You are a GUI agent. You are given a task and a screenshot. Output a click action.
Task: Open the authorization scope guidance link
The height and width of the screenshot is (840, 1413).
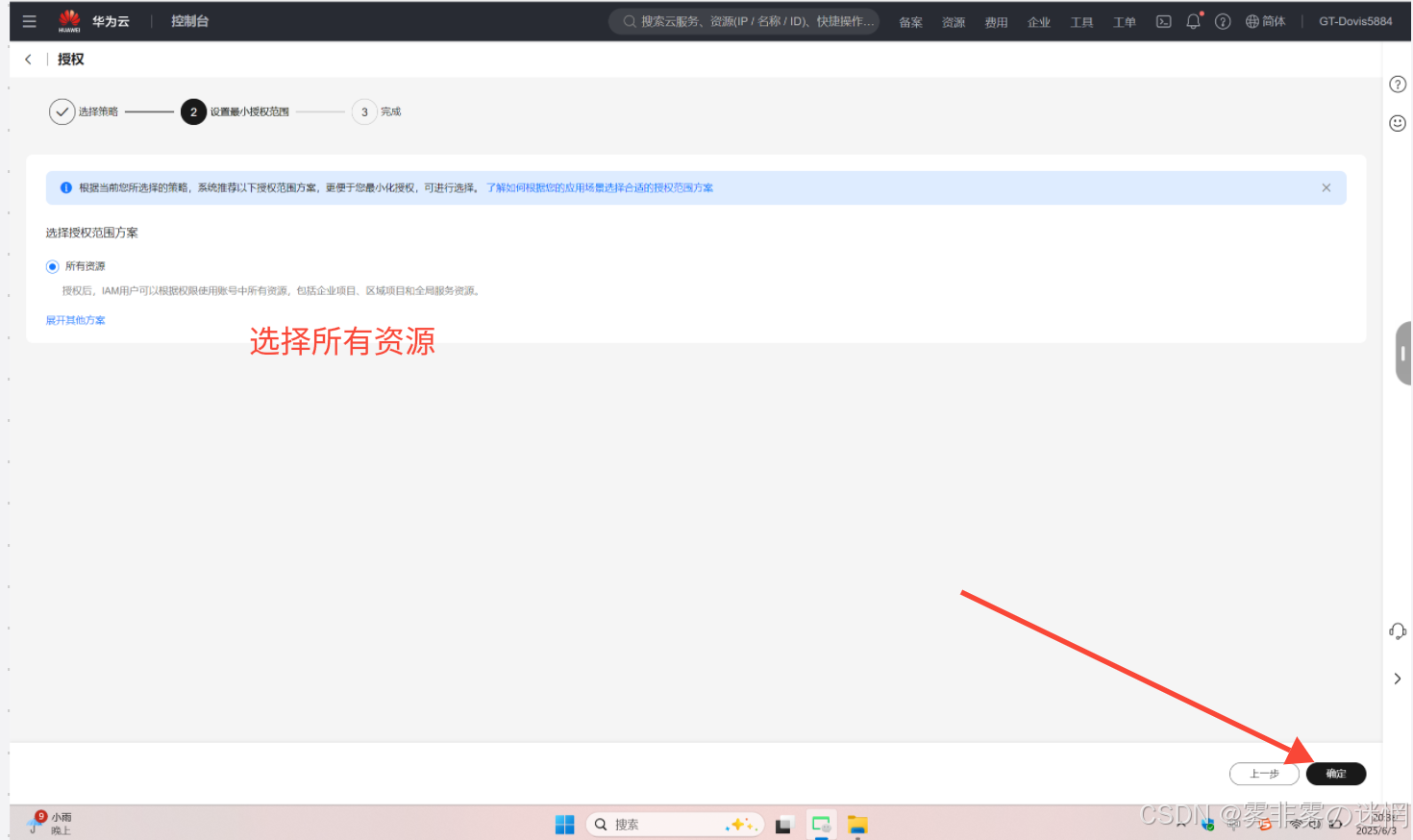[x=599, y=187]
